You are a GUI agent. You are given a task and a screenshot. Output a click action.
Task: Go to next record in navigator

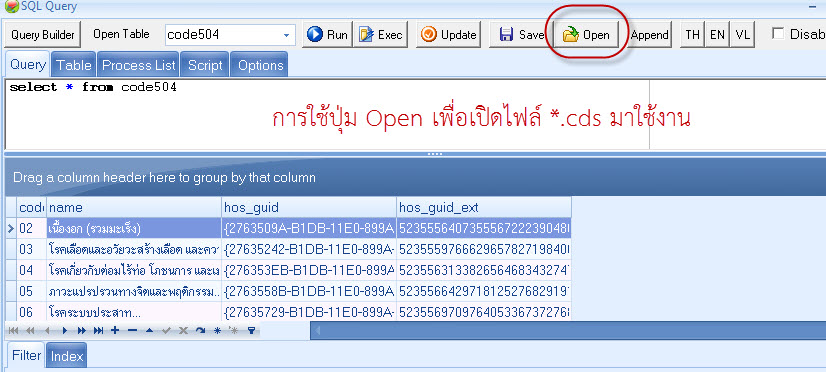coord(65,331)
